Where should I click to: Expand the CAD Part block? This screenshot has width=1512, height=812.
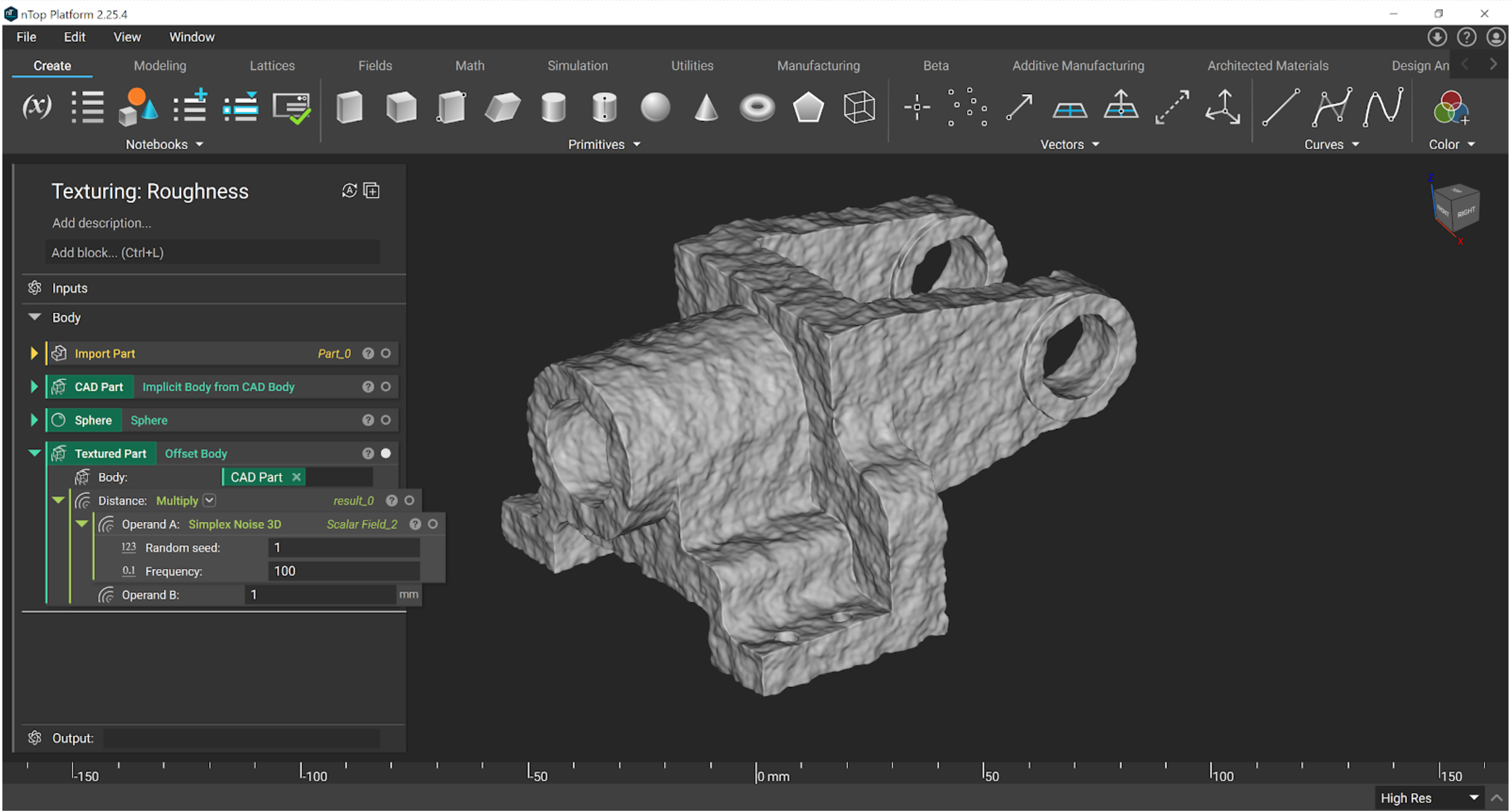(x=34, y=387)
